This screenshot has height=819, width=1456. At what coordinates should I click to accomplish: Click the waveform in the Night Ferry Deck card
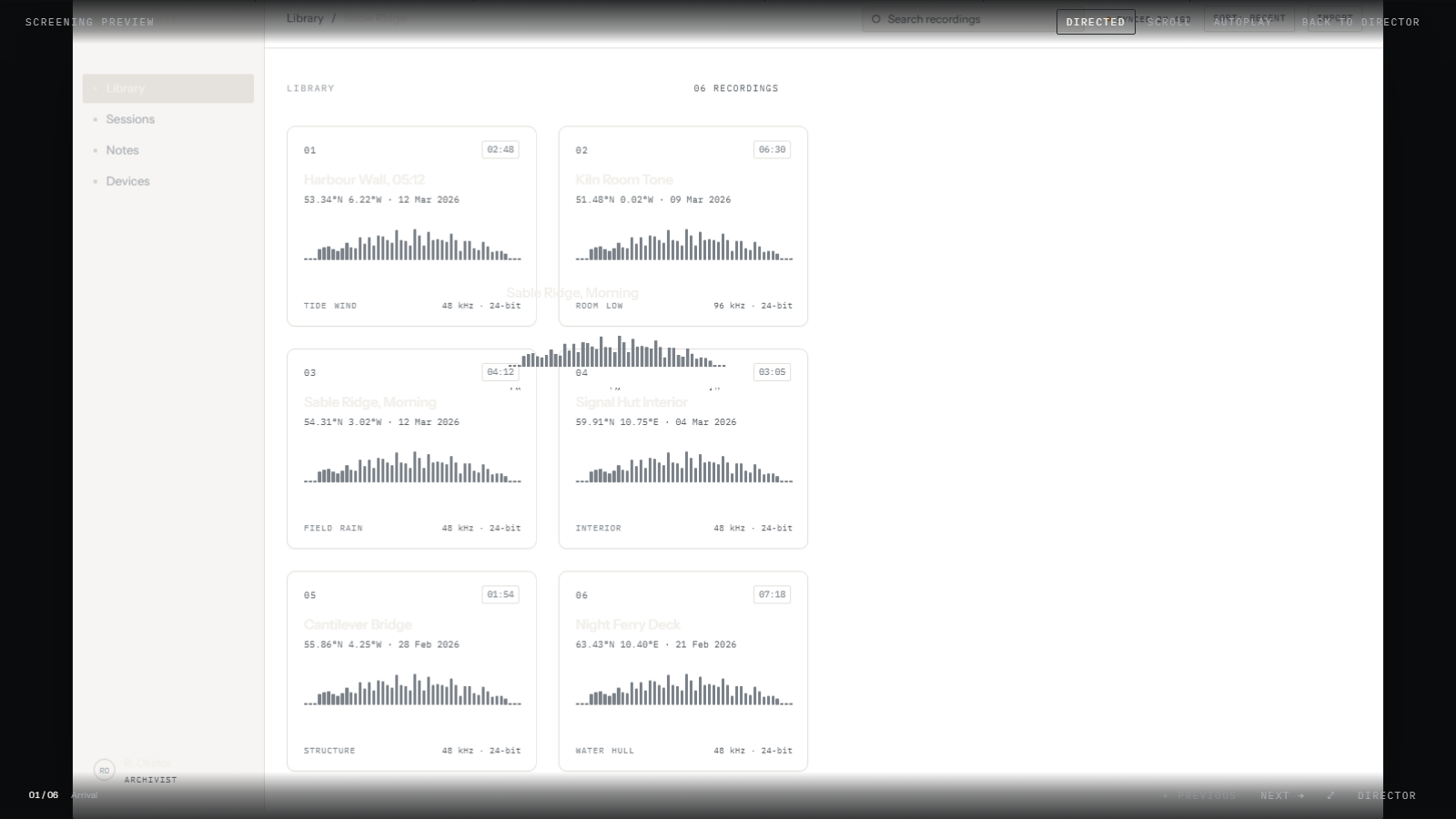coord(684,690)
